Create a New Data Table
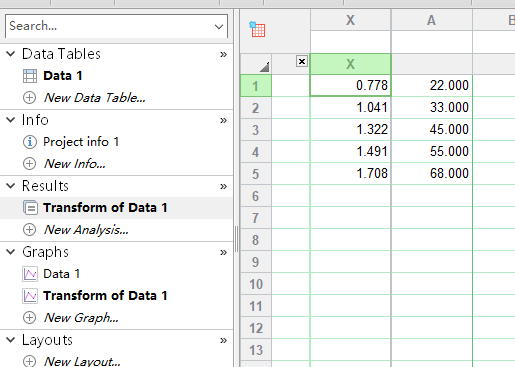The image size is (515, 367). tap(95, 98)
